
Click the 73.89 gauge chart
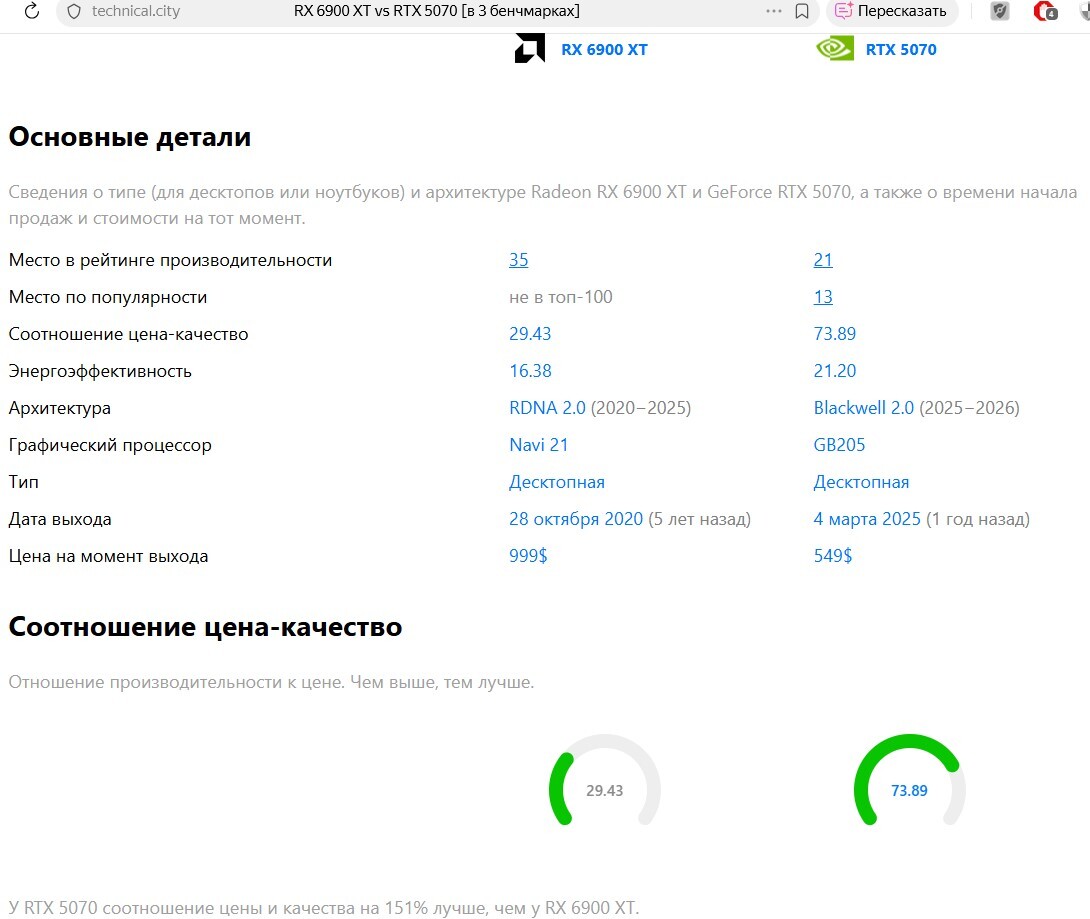coord(909,781)
